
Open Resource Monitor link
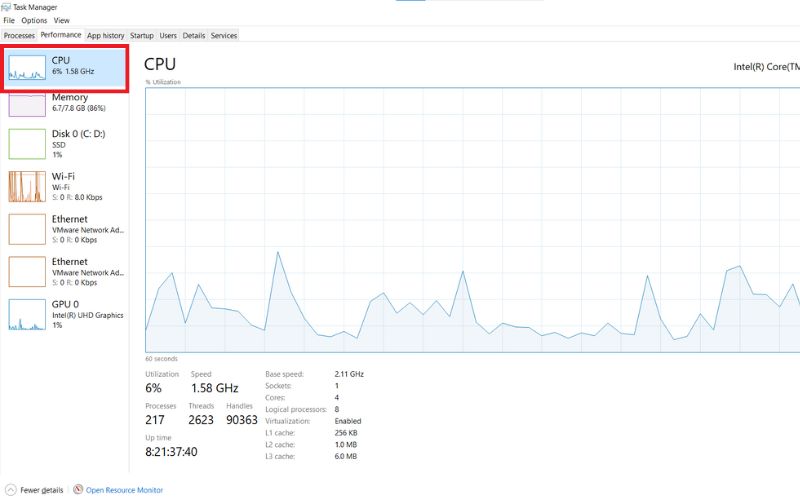coord(124,490)
